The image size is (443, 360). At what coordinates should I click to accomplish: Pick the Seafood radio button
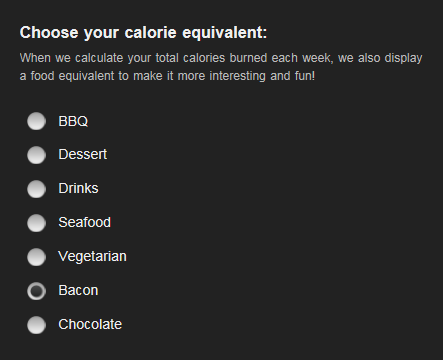[x=36, y=223]
